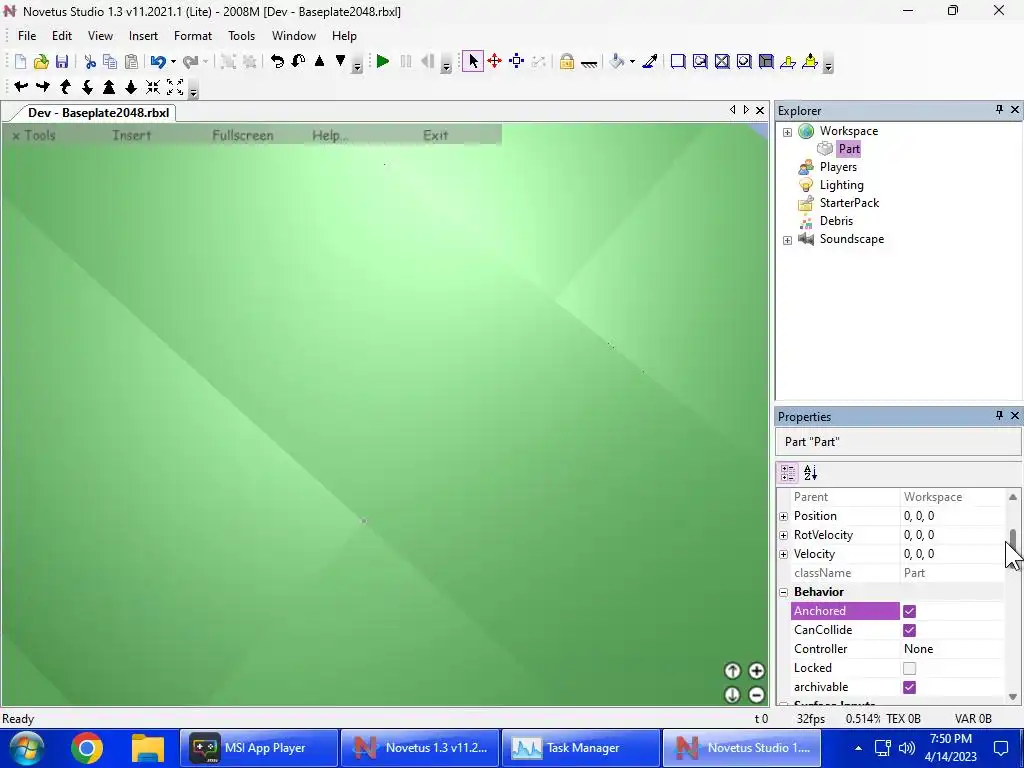The width and height of the screenshot is (1024, 768).
Task: Uncheck the CanCollide checkbox
Action: coord(909,630)
